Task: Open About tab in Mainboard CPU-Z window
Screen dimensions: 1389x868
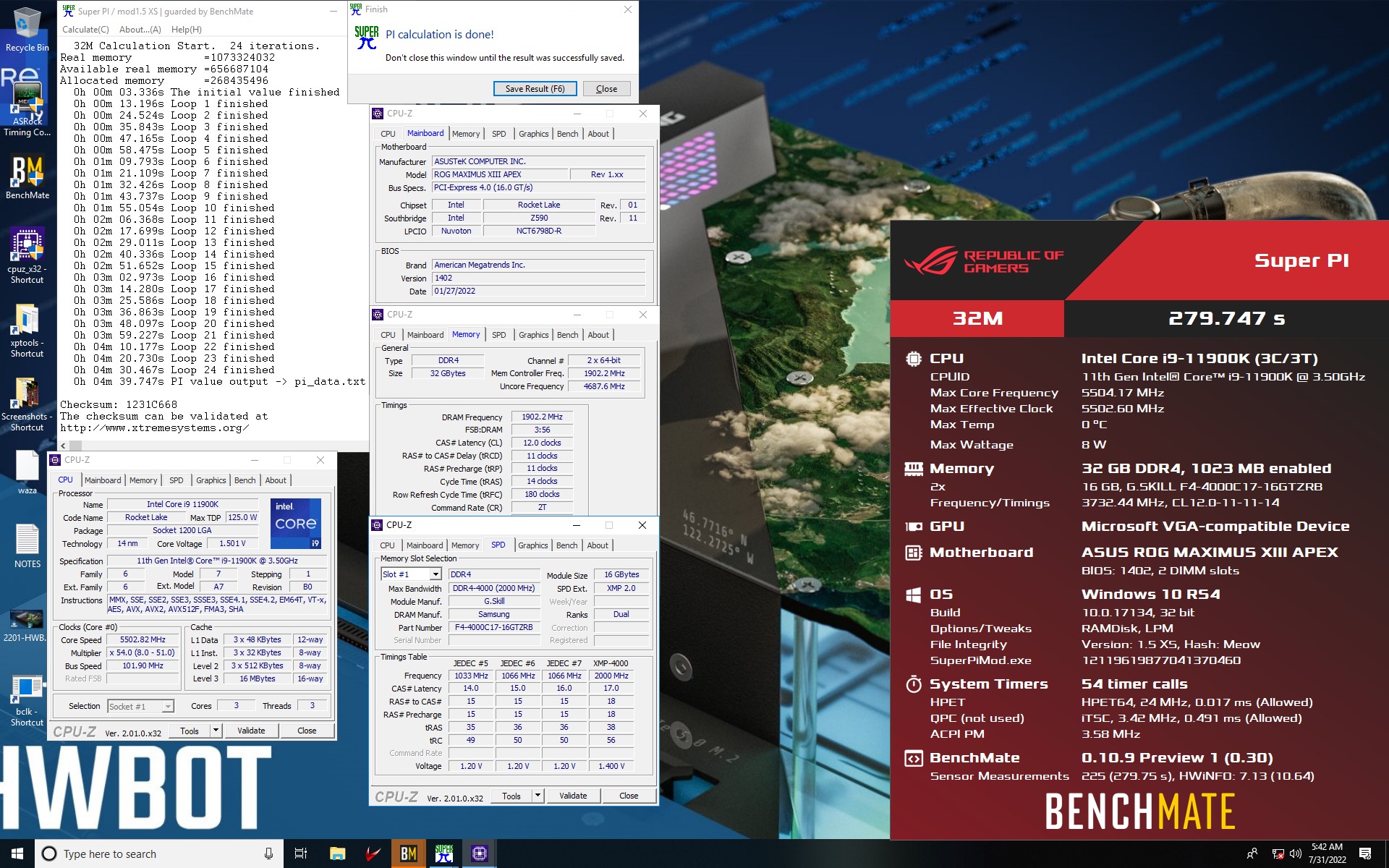Action: coord(598,134)
